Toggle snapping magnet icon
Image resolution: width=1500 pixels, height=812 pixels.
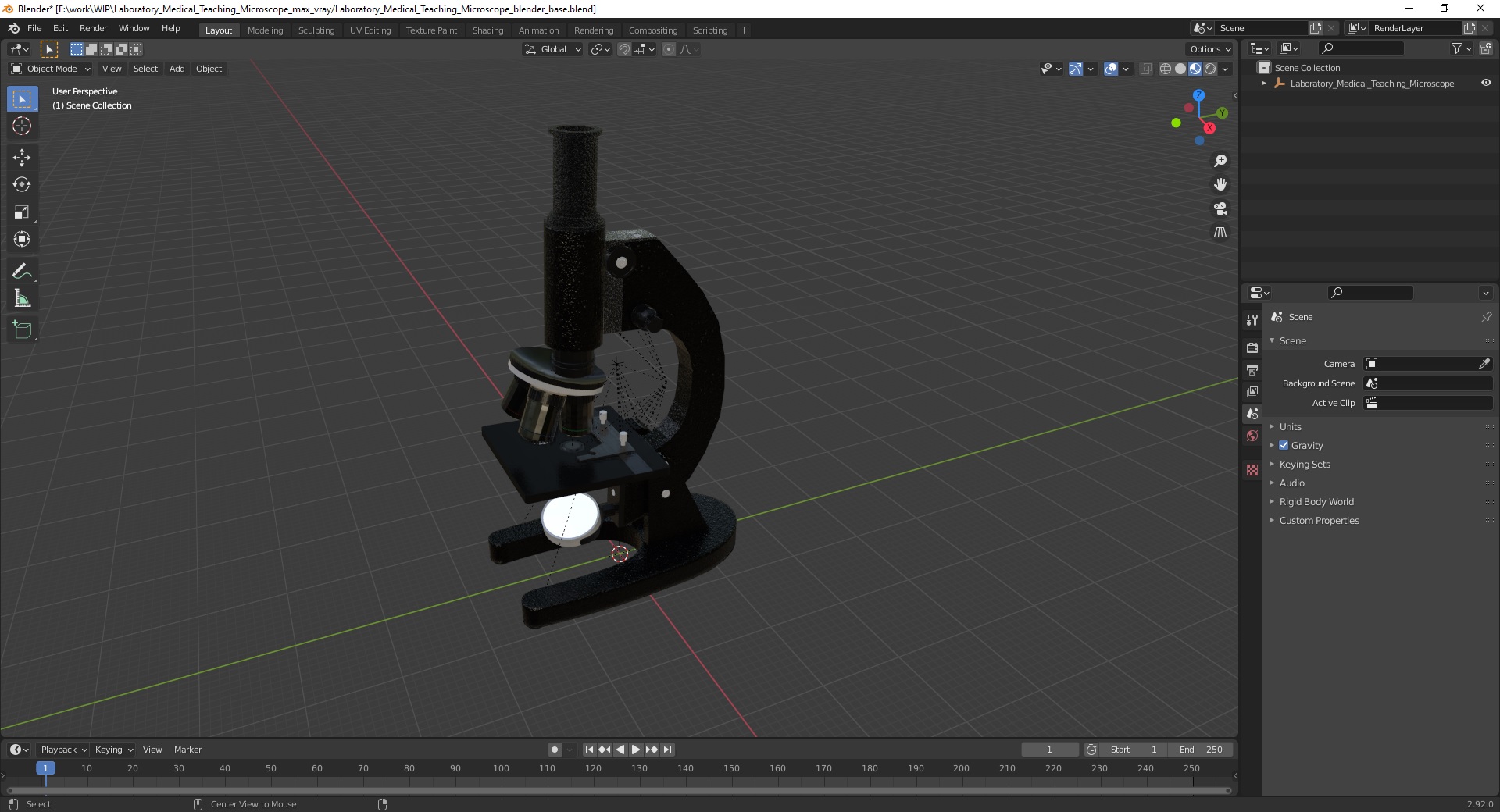coord(624,49)
